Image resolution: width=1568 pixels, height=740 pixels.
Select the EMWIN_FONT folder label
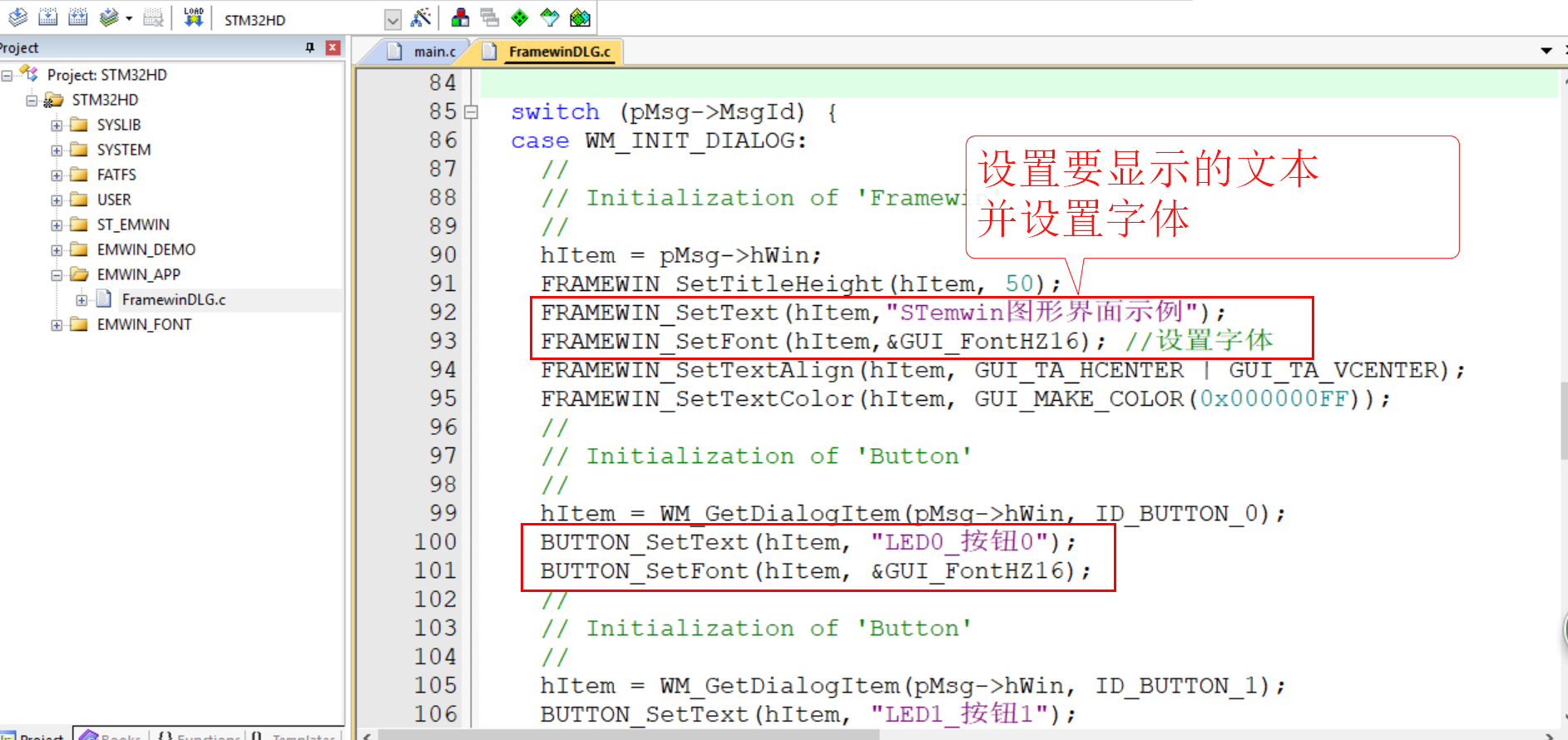click(144, 324)
